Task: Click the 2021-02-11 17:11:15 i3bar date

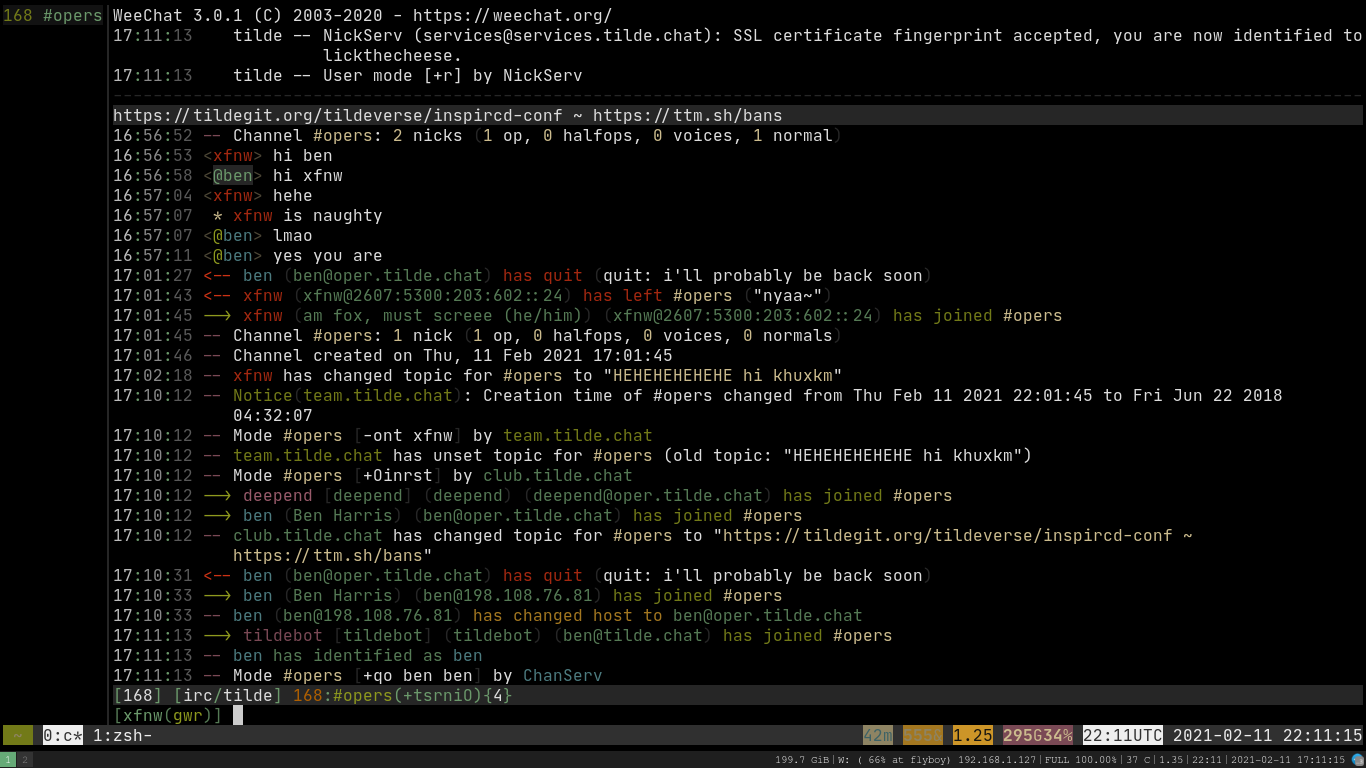Action: pos(1288,760)
